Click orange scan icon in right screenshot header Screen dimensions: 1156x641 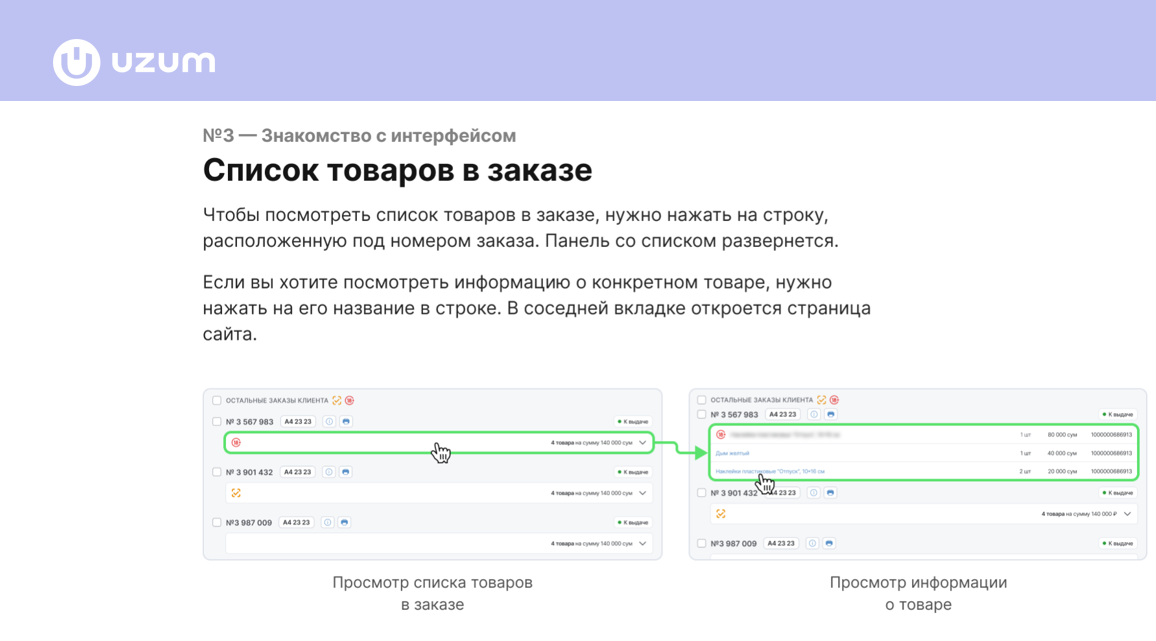pyautogui.click(x=821, y=400)
